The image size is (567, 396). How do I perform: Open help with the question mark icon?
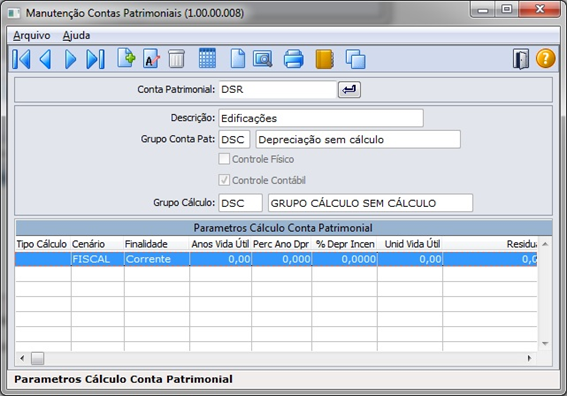point(545,59)
